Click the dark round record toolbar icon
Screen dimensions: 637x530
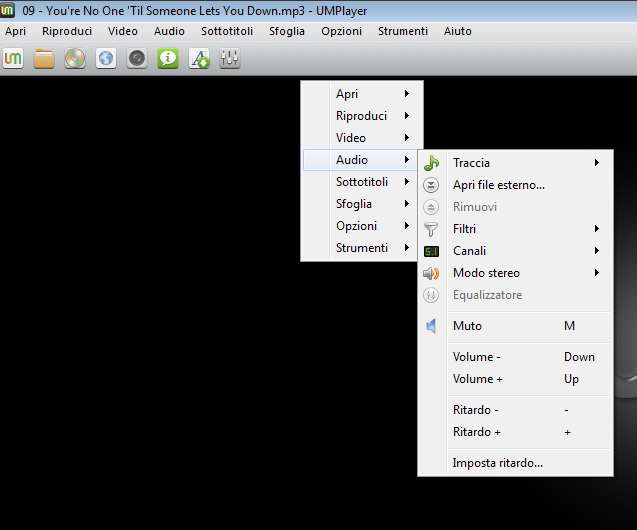[137, 58]
